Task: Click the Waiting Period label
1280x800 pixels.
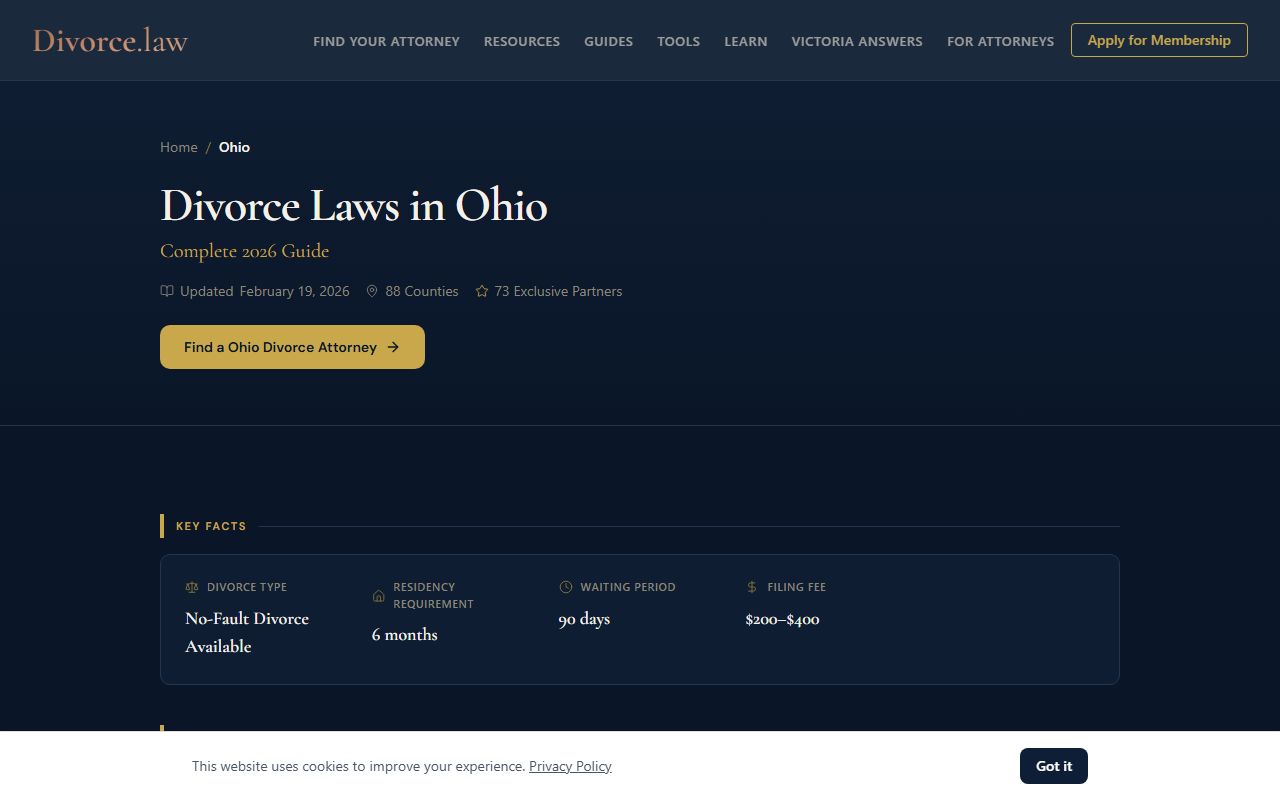Action: tap(628, 587)
